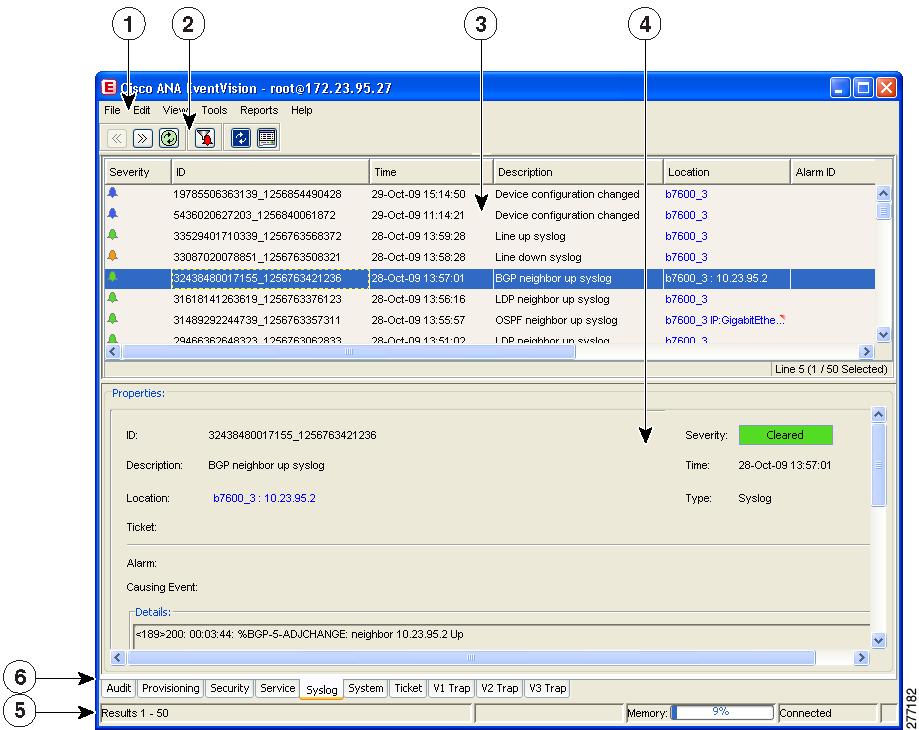Click green bell icon for Line up syslog

pyautogui.click(x=113, y=235)
